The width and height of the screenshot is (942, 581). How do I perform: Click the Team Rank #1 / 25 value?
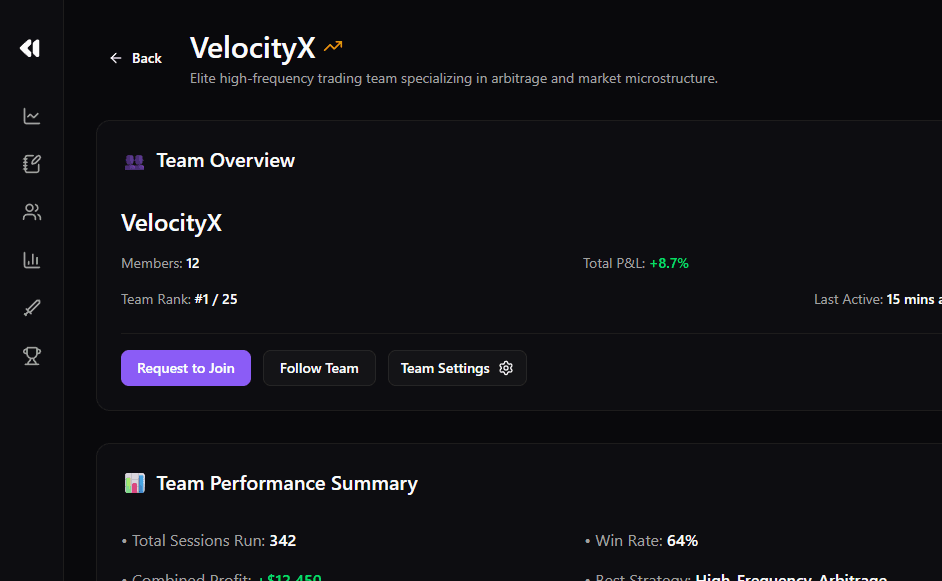216,299
